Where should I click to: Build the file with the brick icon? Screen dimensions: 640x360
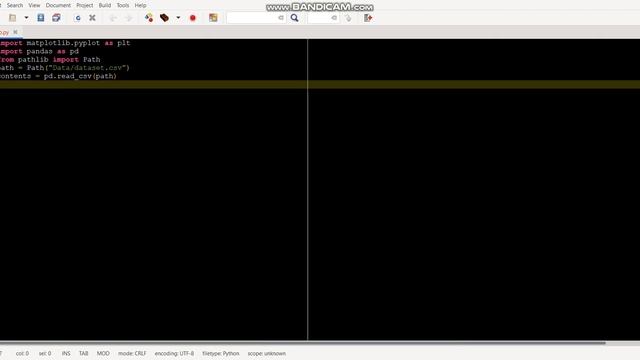click(164, 18)
